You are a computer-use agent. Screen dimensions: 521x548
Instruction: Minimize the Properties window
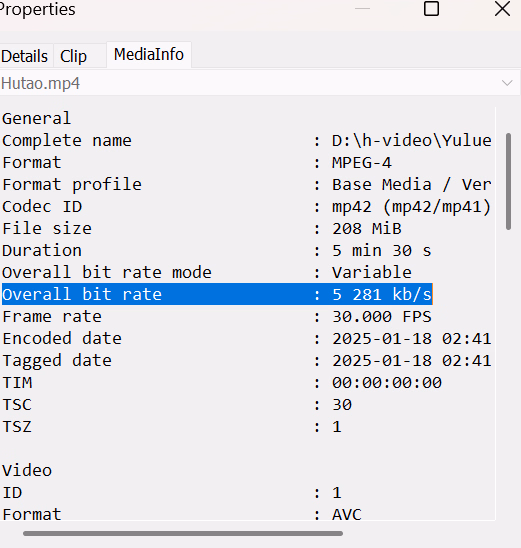362,9
